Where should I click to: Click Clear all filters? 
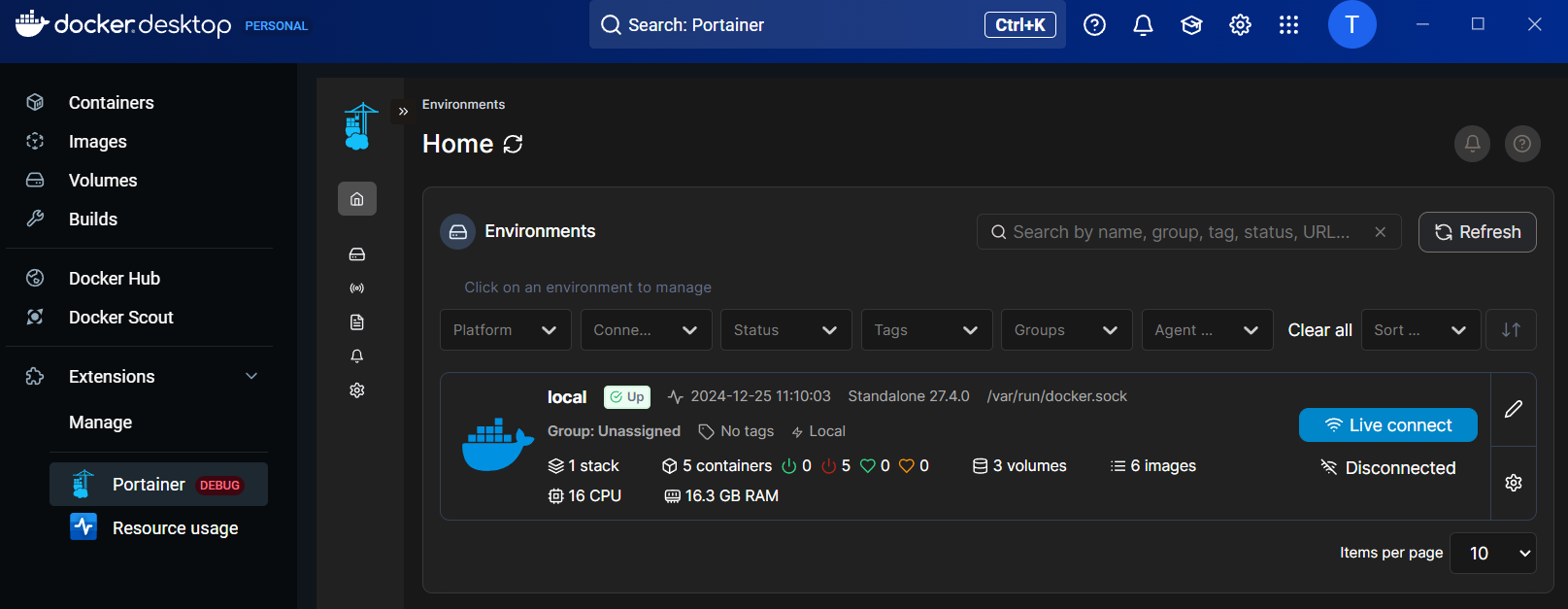tap(1319, 330)
